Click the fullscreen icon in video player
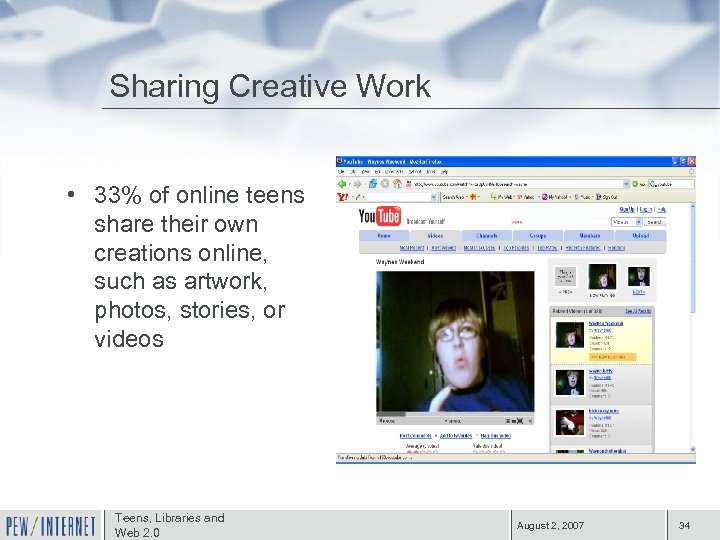Screen dimensions: 720x540 520,421
